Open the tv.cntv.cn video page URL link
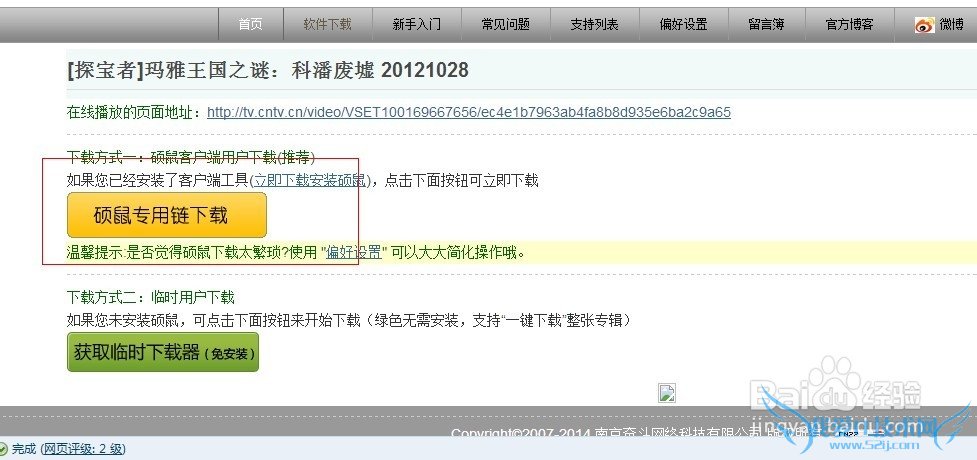 click(x=469, y=112)
